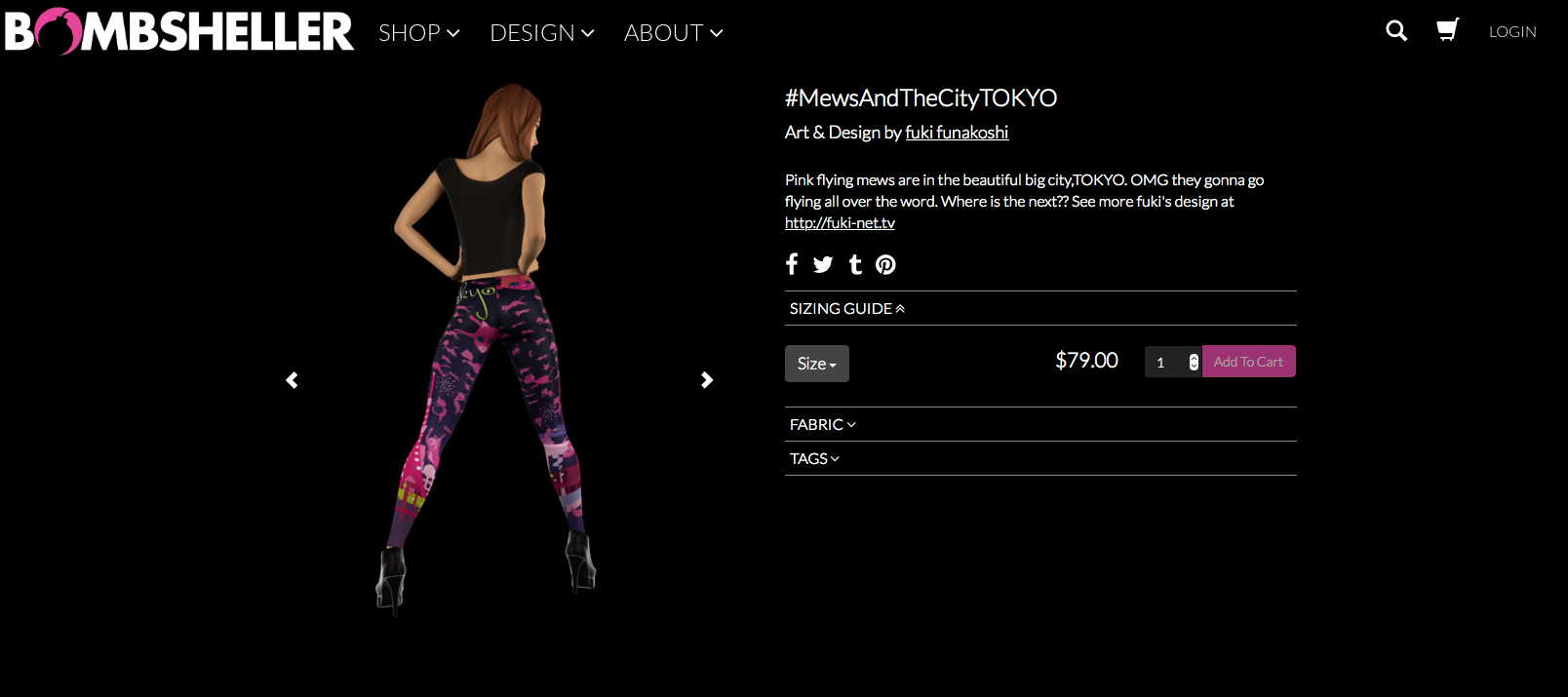The width and height of the screenshot is (1568, 697).
Task: Open fuki funakoshi designer link
Action: coord(957,133)
